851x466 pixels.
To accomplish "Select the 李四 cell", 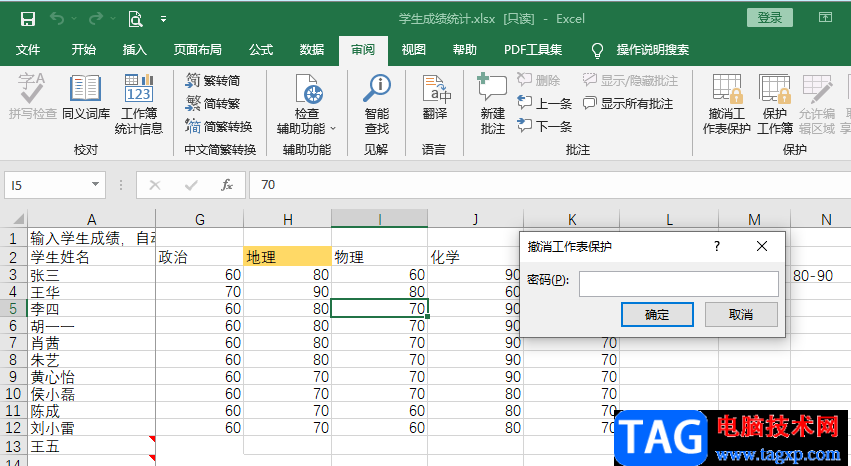I will click(91, 309).
